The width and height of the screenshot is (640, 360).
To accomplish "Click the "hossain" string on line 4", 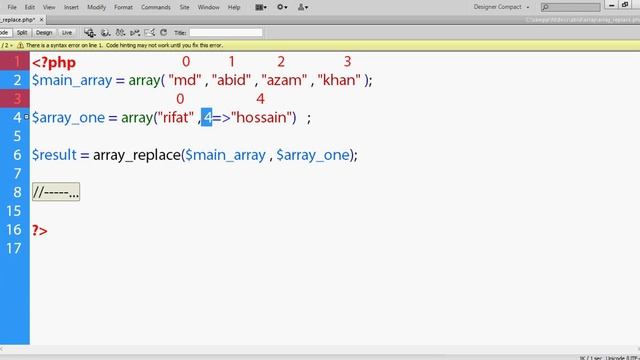I will tap(261, 118).
